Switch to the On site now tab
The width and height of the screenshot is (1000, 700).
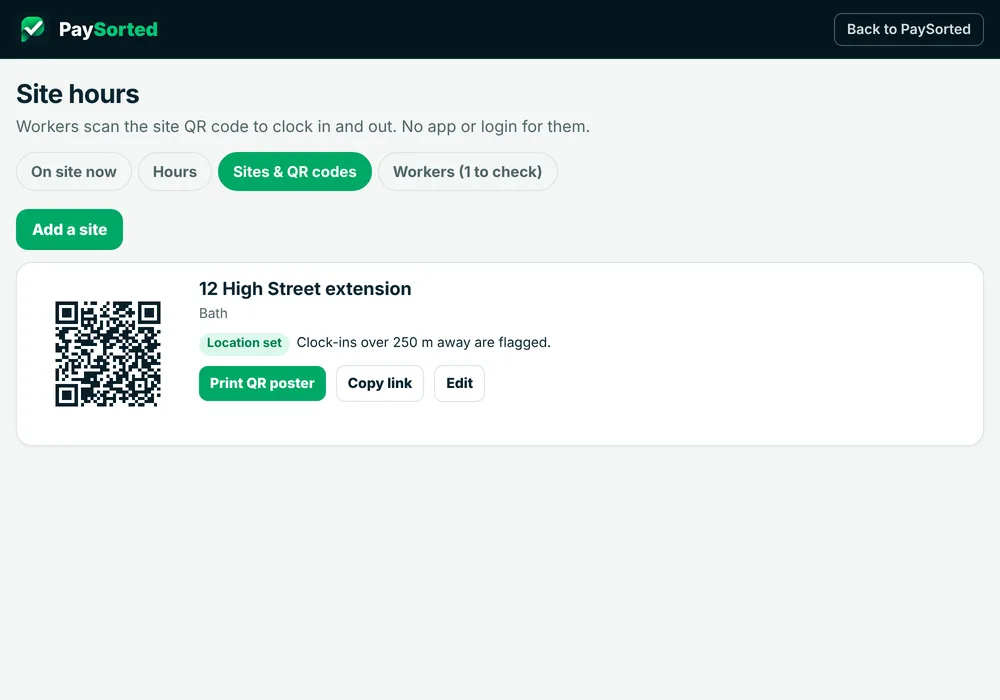(x=73, y=171)
